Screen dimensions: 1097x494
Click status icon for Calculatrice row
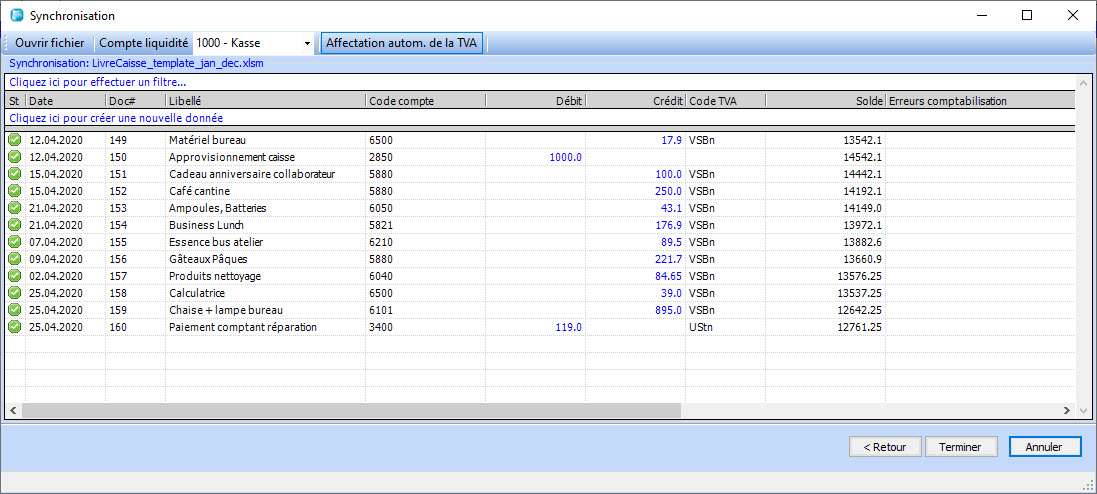coord(14,293)
